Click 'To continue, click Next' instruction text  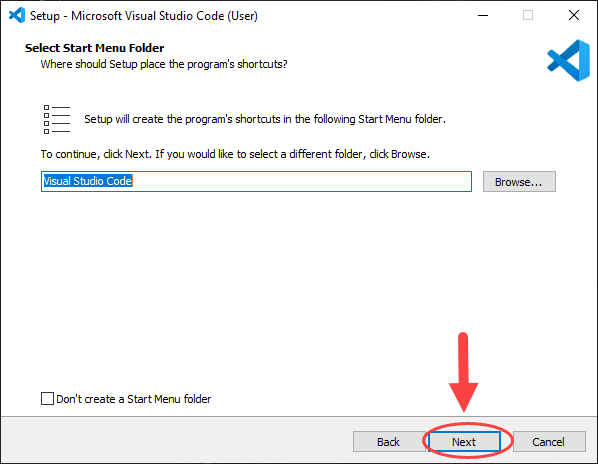click(235, 154)
